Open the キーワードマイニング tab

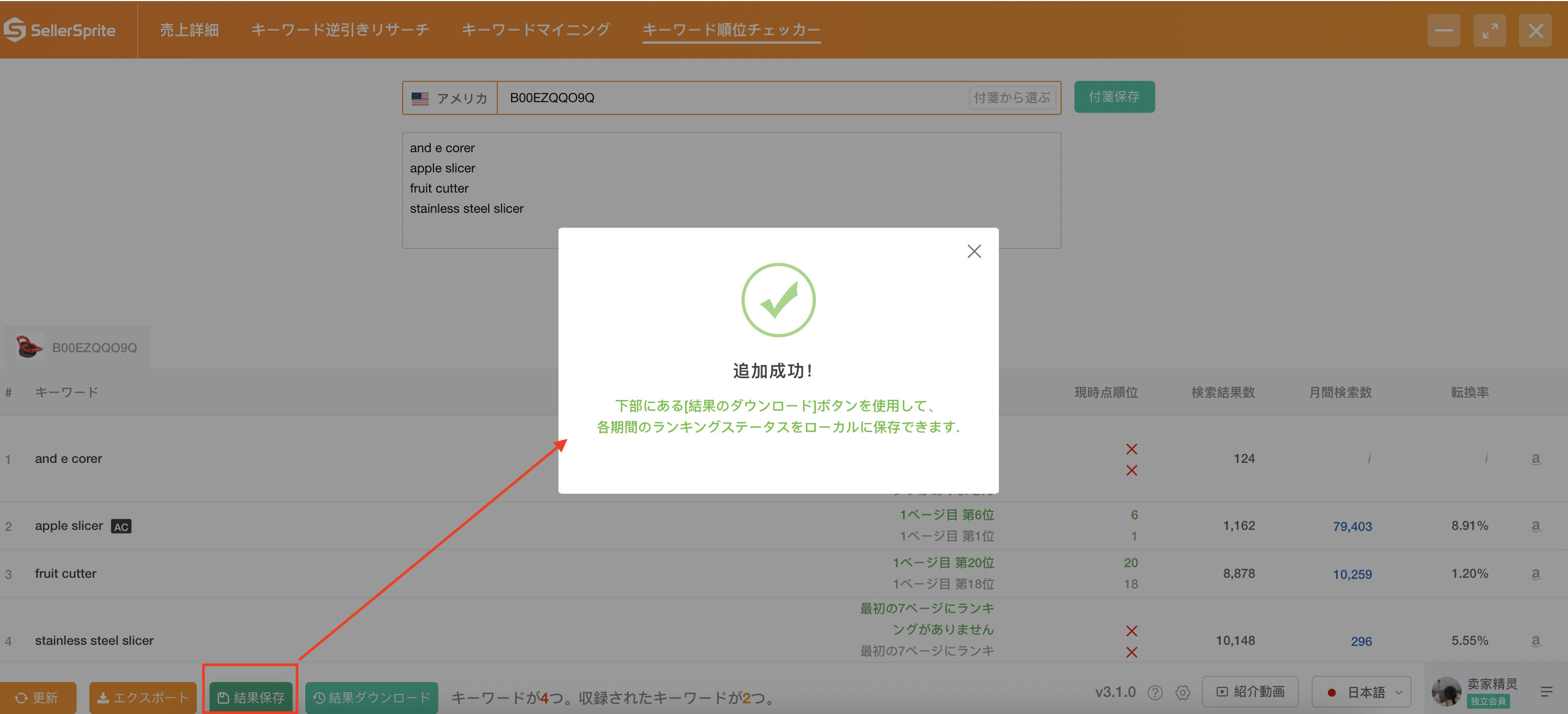536,30
